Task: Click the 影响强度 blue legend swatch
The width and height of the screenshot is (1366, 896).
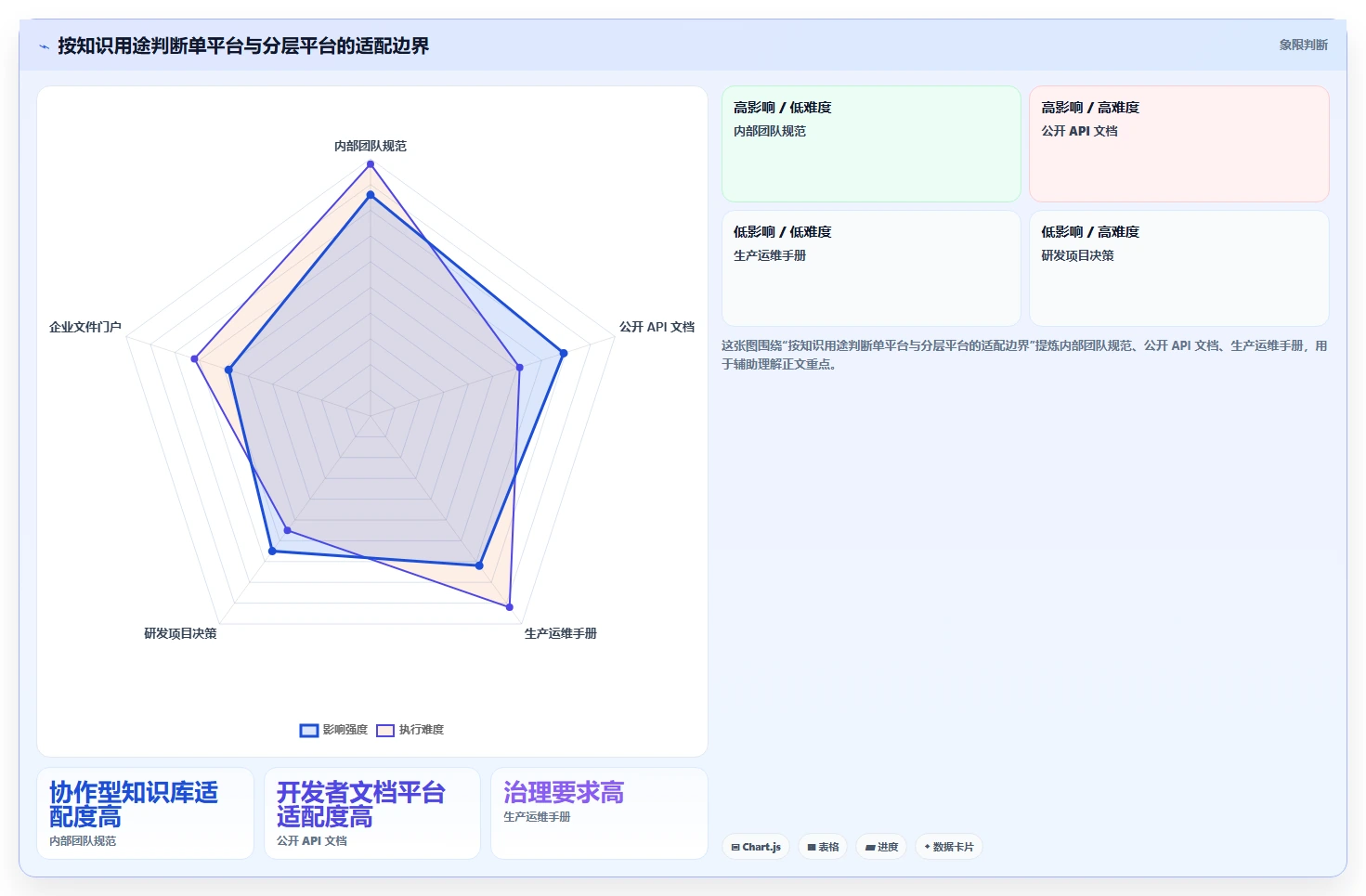Action: 309,730
